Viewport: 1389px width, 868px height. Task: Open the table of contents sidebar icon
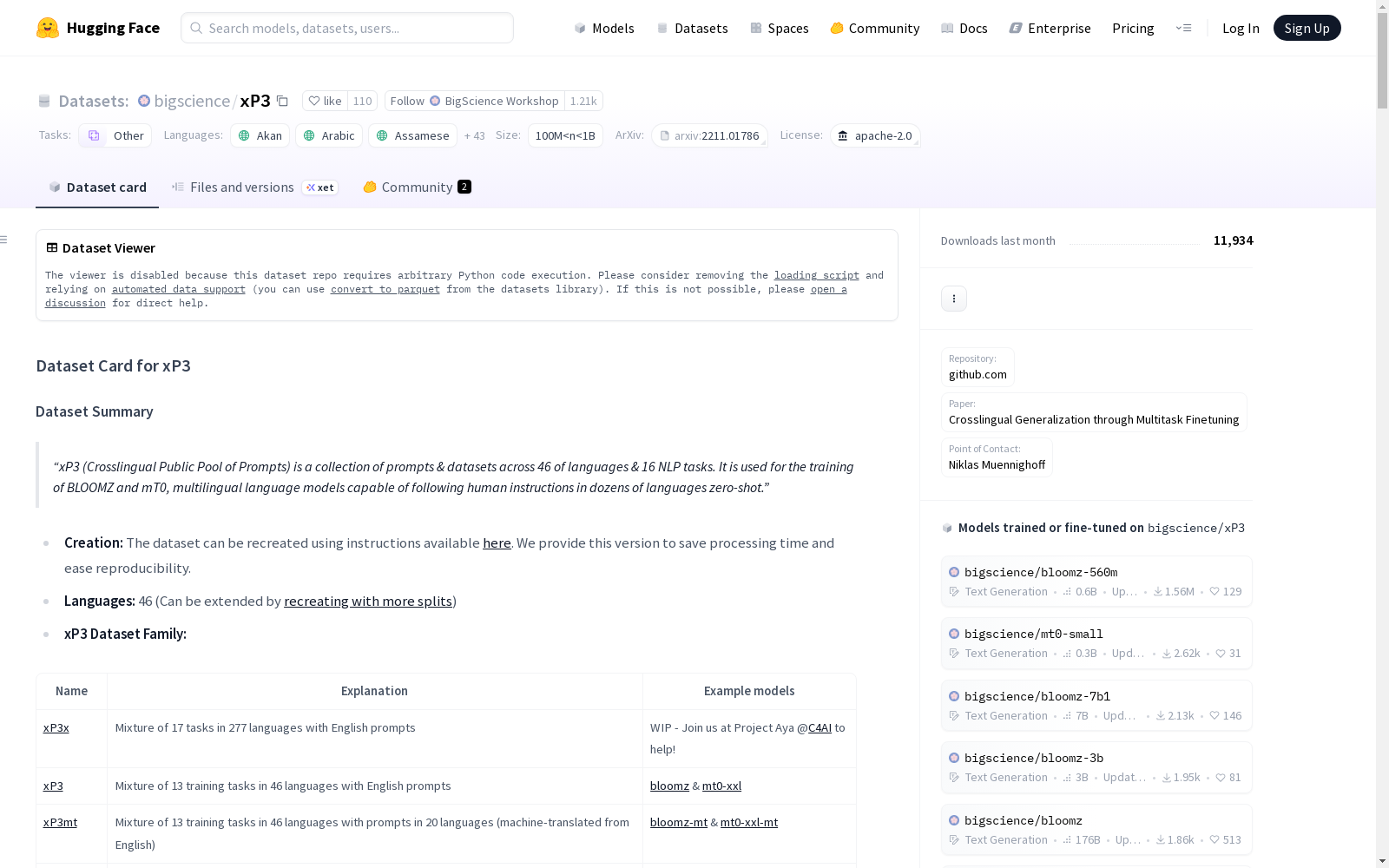click(4, 240)
